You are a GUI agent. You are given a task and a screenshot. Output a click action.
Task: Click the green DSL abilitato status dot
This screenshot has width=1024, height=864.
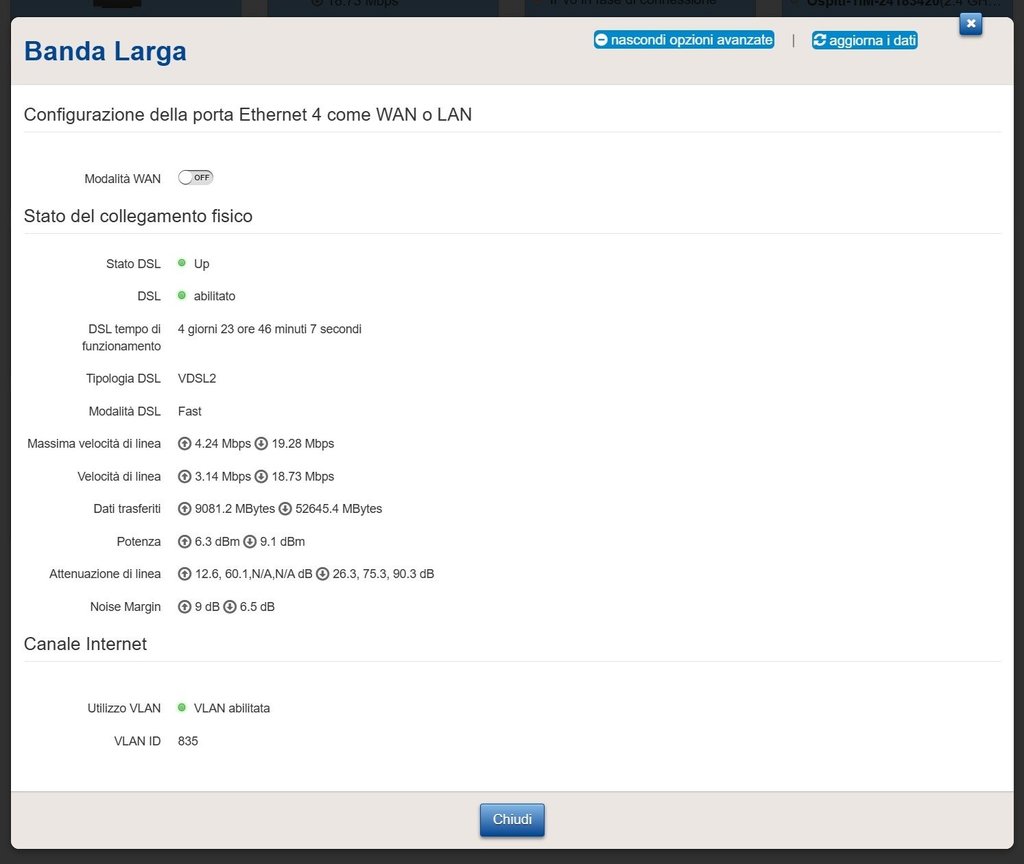tap(182, 296)
